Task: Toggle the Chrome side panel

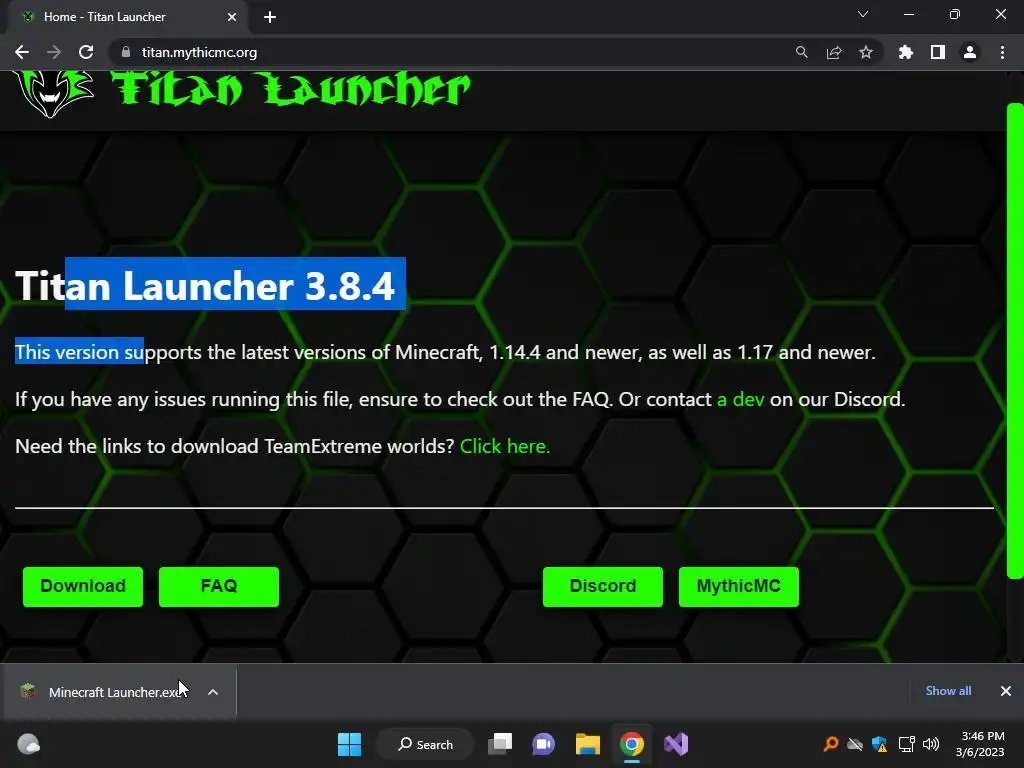Action: pos(938,52)
